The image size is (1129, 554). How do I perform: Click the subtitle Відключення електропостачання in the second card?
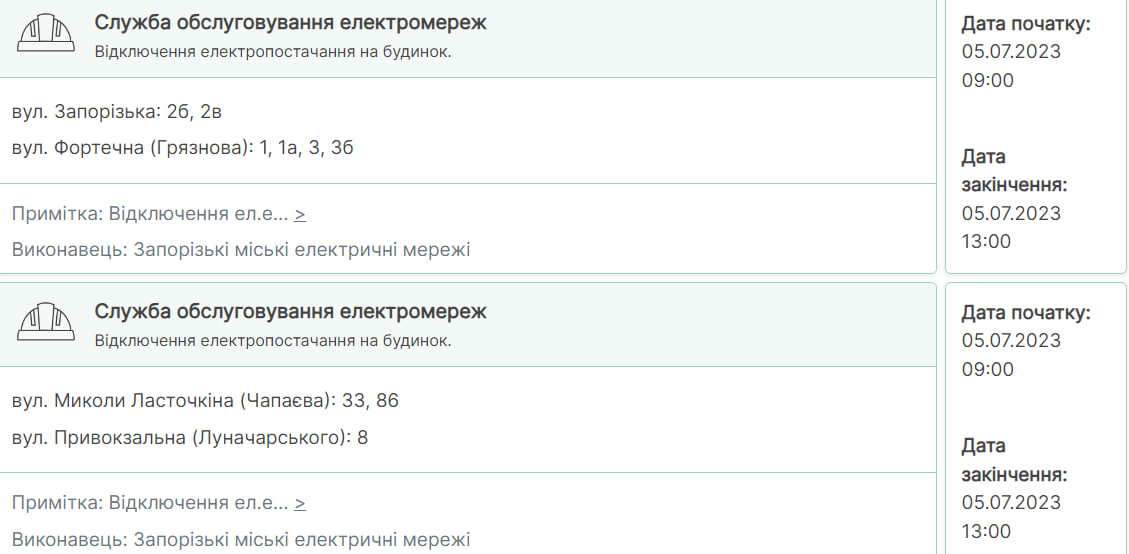pos(273,341)
